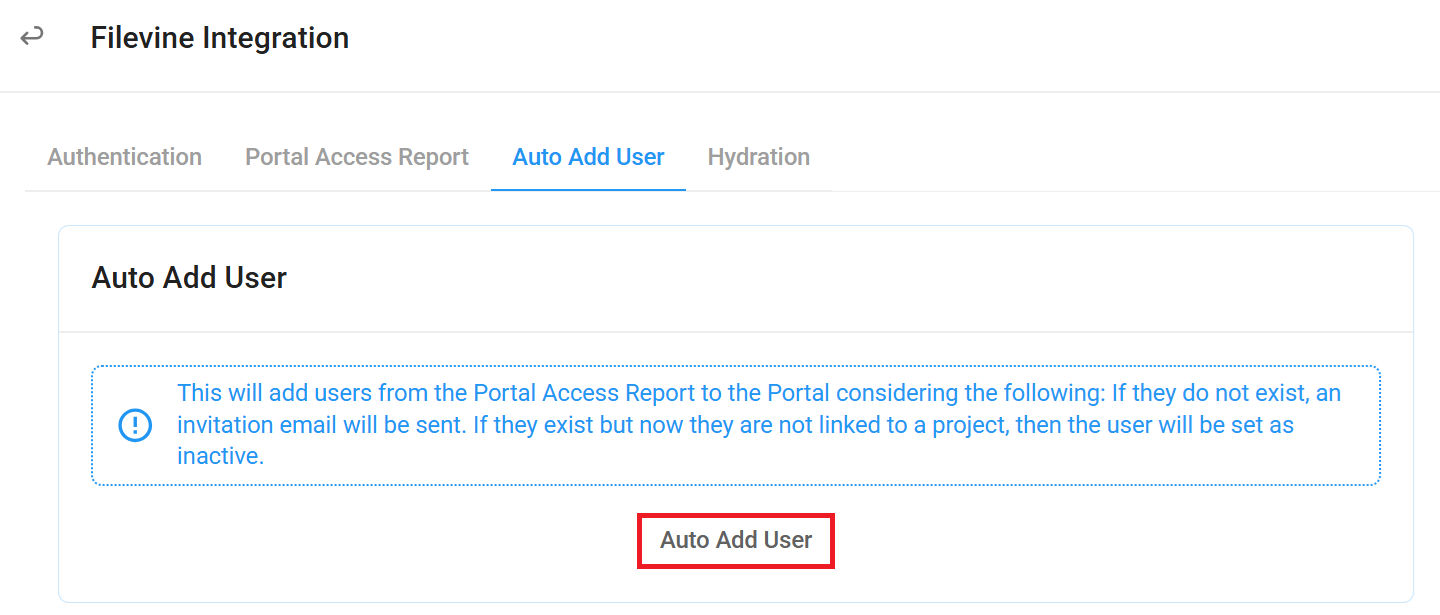Open the Authentication tab
This screenshot has height=615, width=1440.
coord(125,157)
